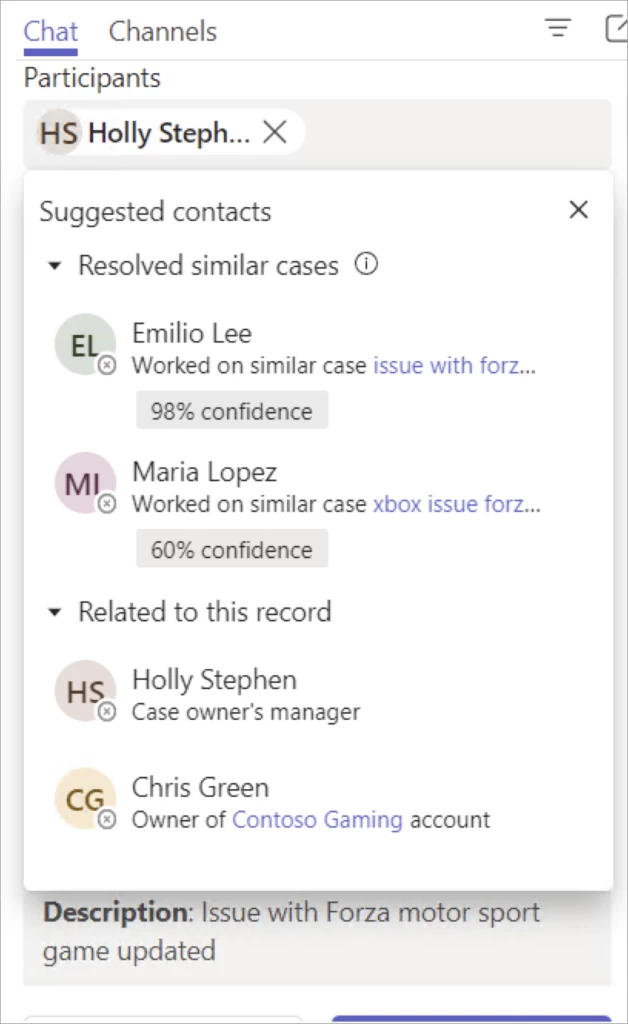Viewport: 628px width, 1024px height.
Task: Open the xbox issue forza case link
Action: point(456,504)
